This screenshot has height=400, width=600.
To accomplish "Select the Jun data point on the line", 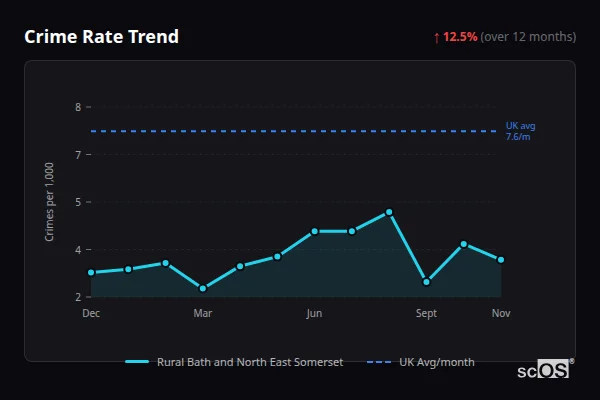I will 315,231.
